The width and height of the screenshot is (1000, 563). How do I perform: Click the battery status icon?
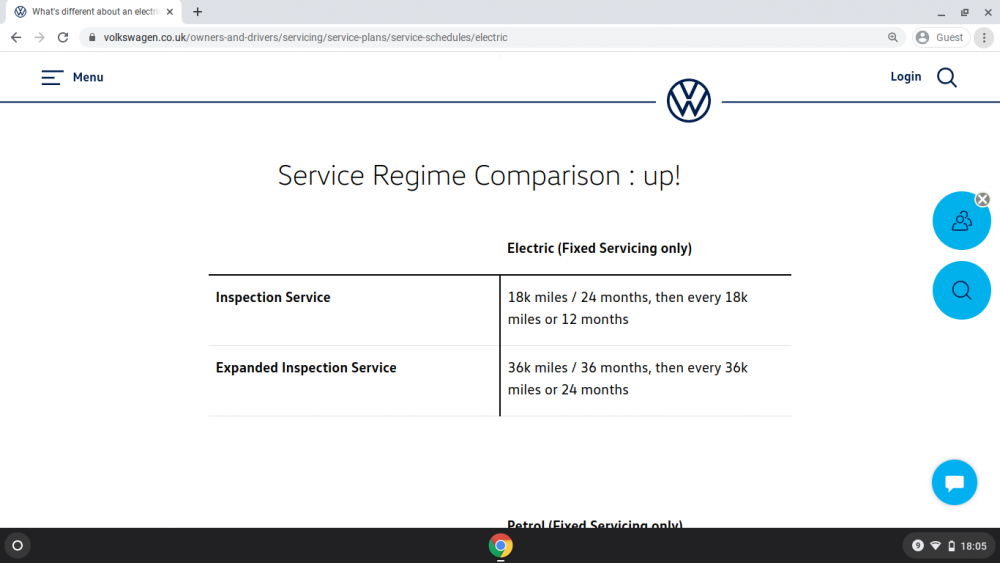click(952, 546)
